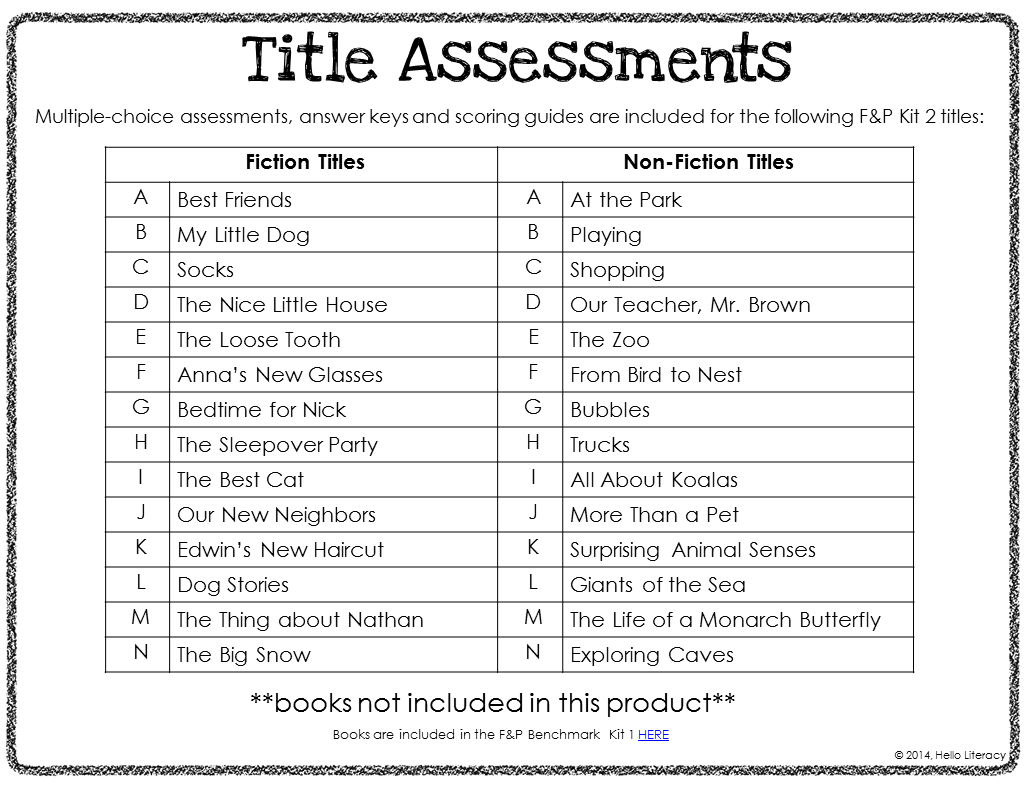Click From Bird to Nest entry

[656, 375]
